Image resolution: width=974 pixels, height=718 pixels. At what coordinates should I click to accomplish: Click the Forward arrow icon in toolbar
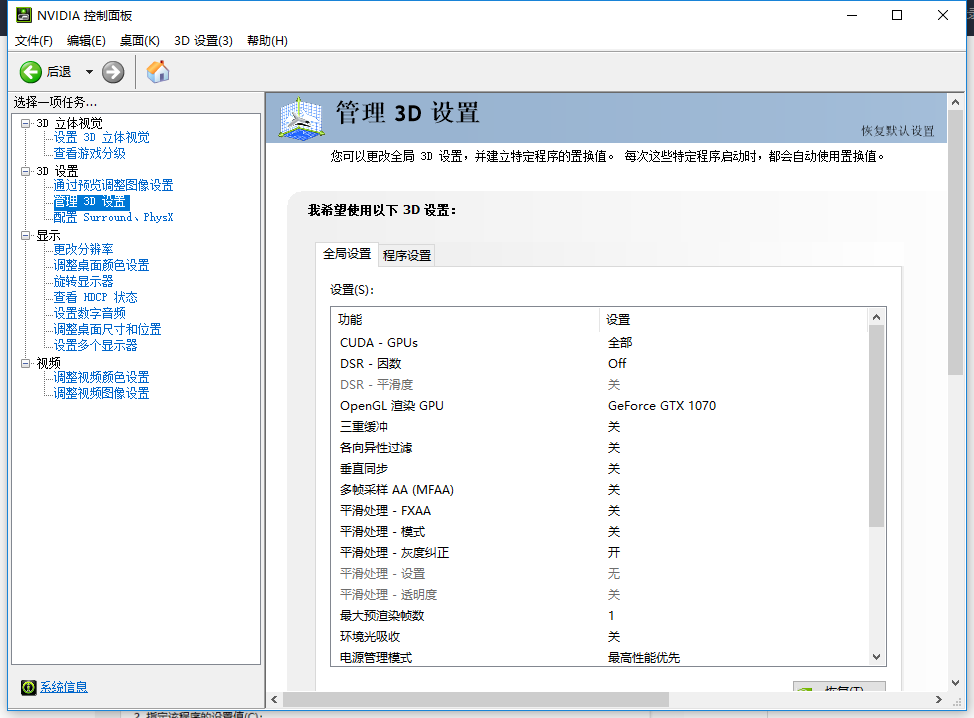pyautogui.click(x=113, y=71)
